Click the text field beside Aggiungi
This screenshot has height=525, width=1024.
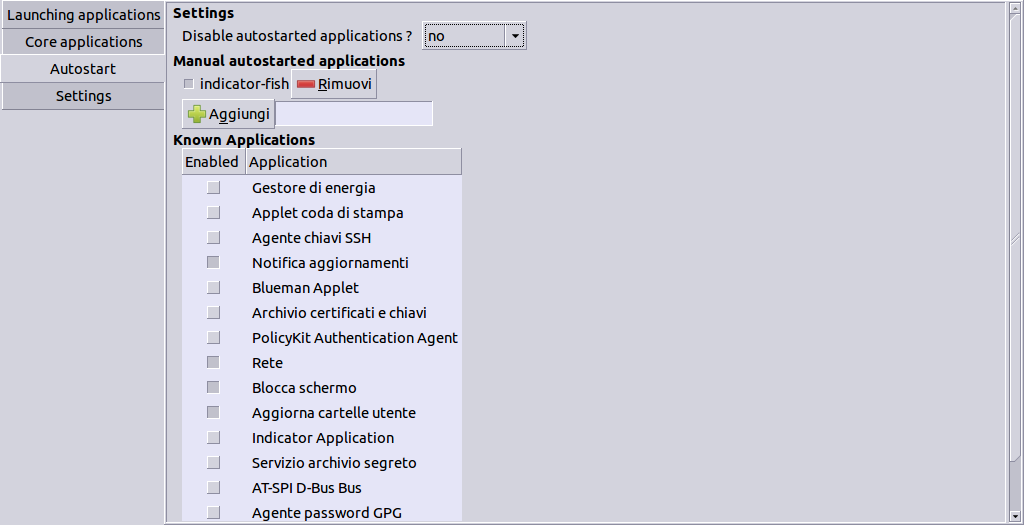(x=354, y=114)
